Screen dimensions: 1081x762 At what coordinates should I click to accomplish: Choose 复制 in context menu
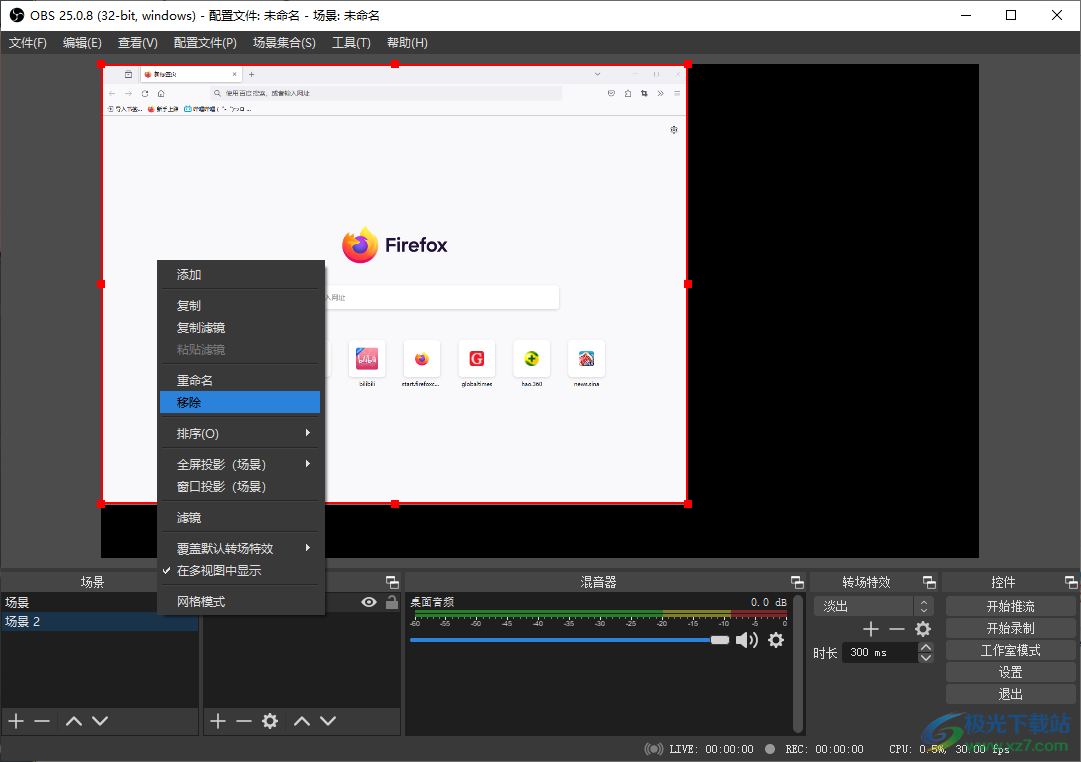(239, 305)
